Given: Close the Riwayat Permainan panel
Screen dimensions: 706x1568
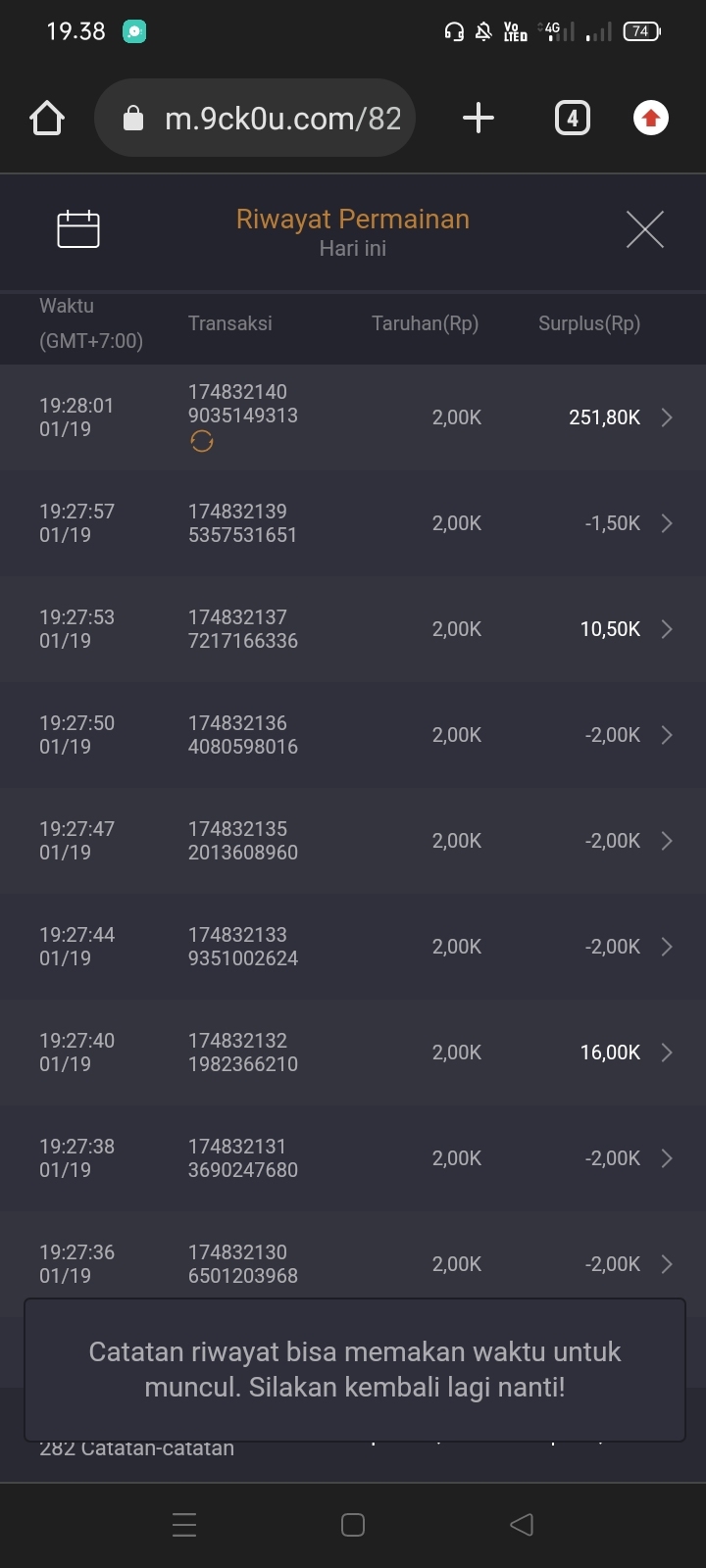Looking at the screenshot, I should [645, 229].
